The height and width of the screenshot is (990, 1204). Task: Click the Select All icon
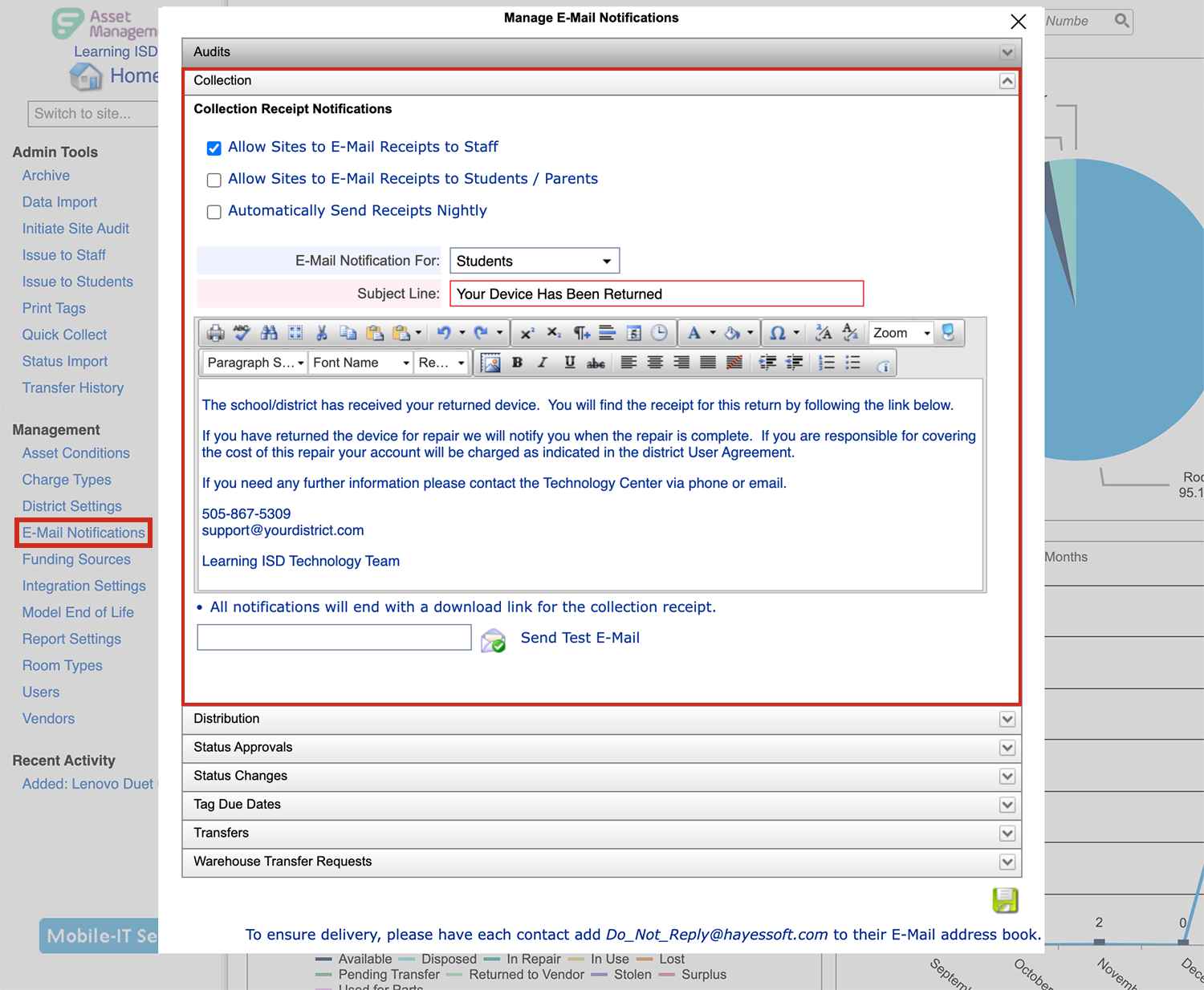click(x=295, y=333)
